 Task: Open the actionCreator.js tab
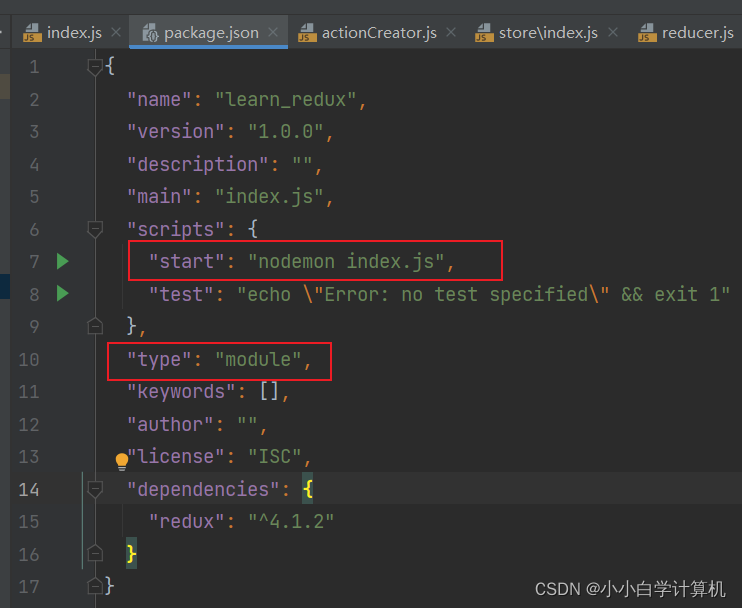tap(377, 33)
